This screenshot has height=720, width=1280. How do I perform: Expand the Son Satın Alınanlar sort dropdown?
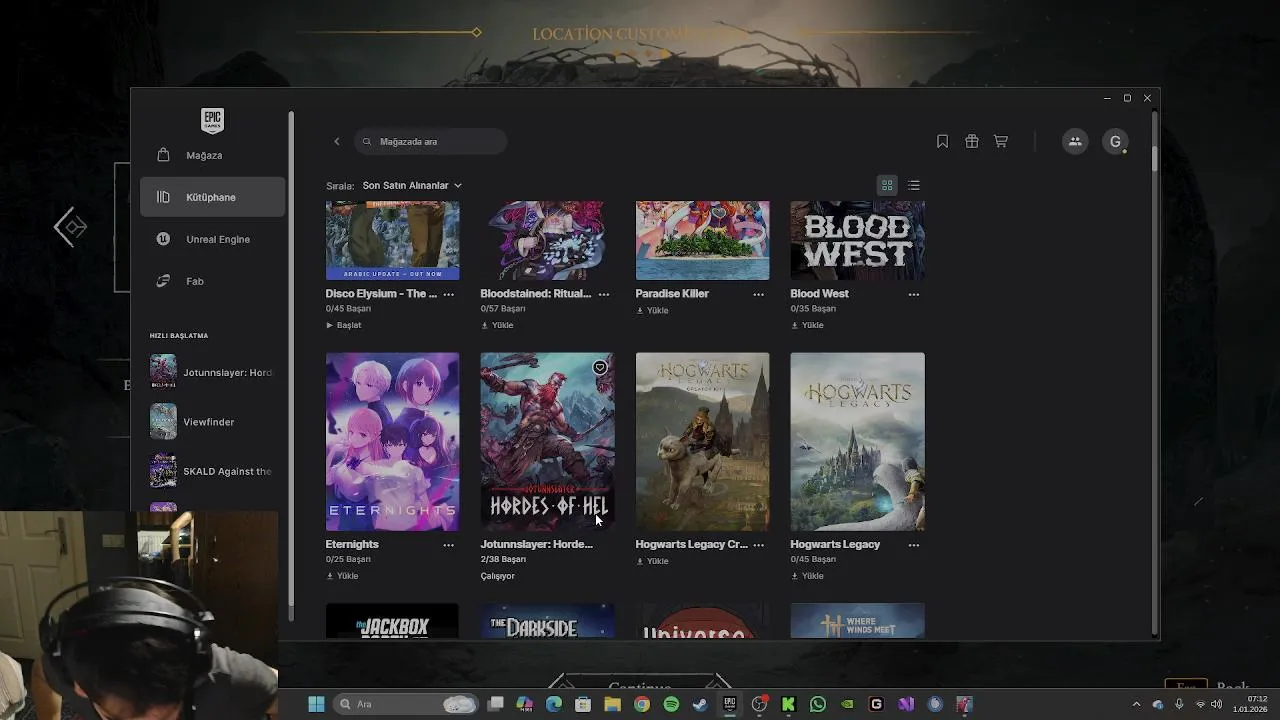[x=412, y=186]
